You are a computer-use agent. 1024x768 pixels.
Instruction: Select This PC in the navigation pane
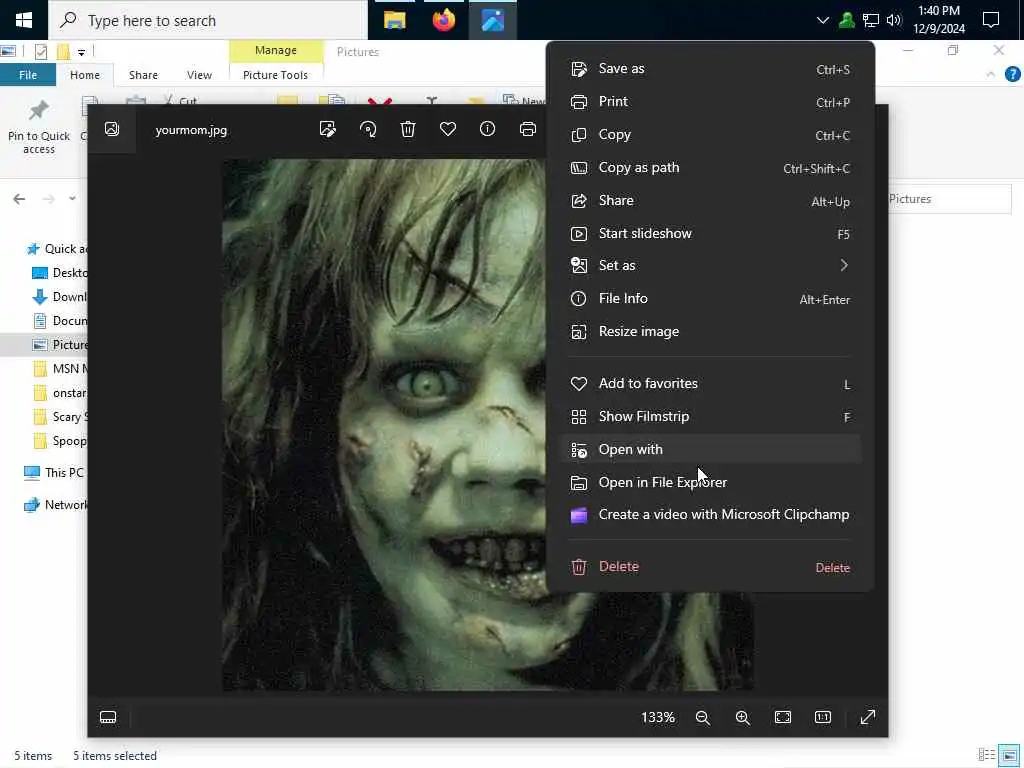tap(55, 473)
